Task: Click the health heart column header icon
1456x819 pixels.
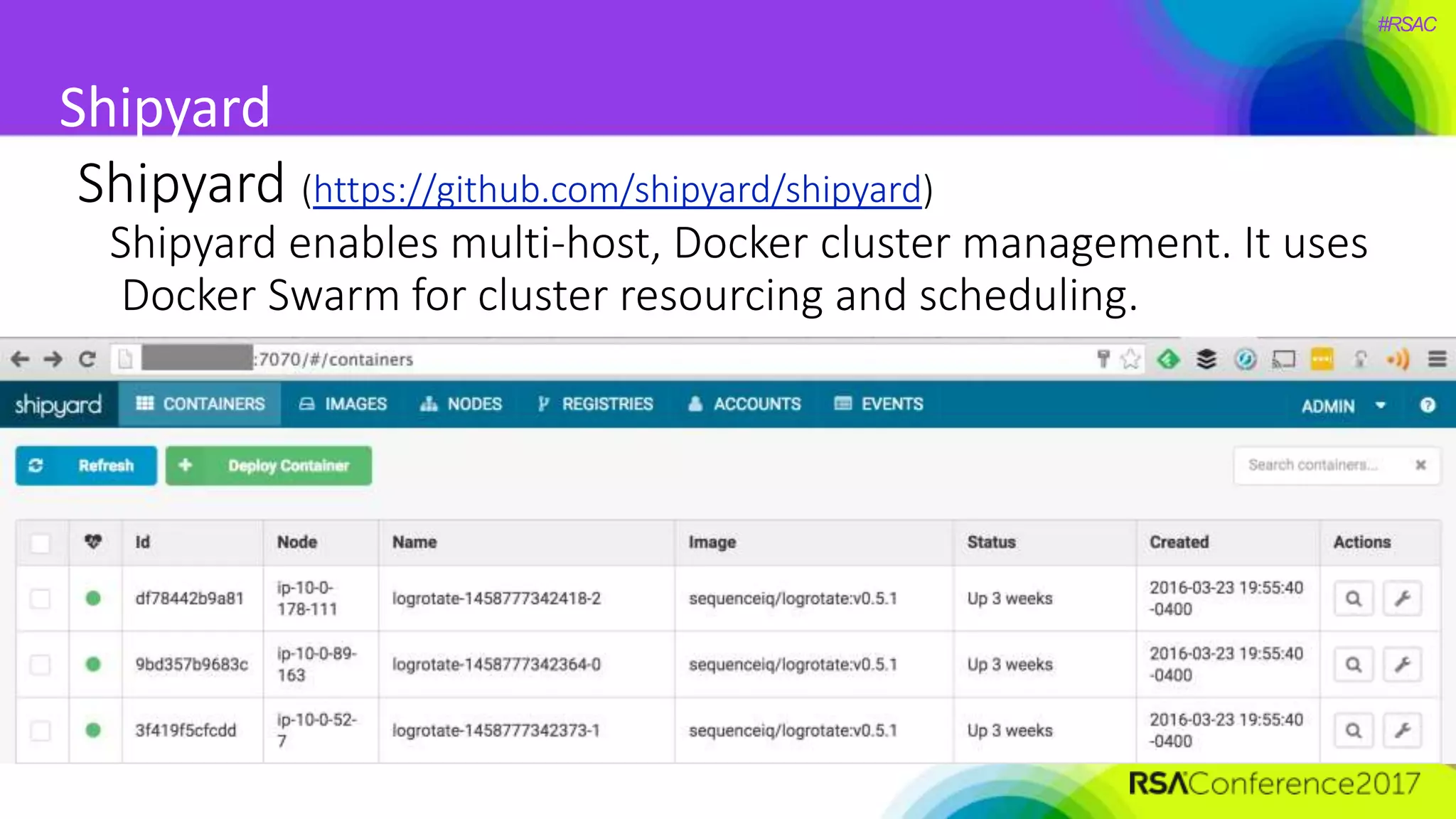Action: [x=93, y=542]
